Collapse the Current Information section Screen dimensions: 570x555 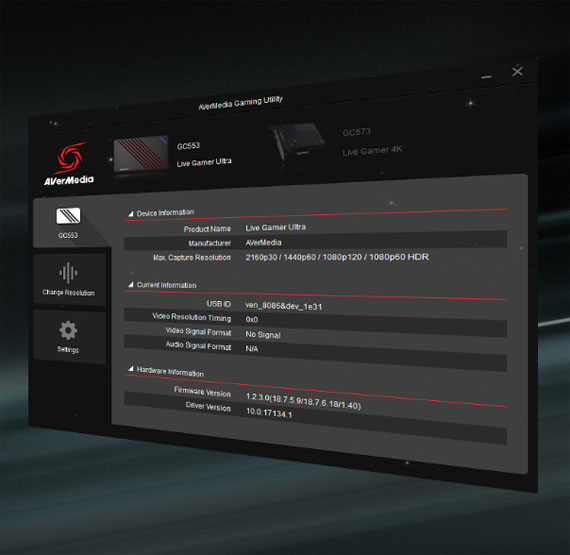coord(131,284)
